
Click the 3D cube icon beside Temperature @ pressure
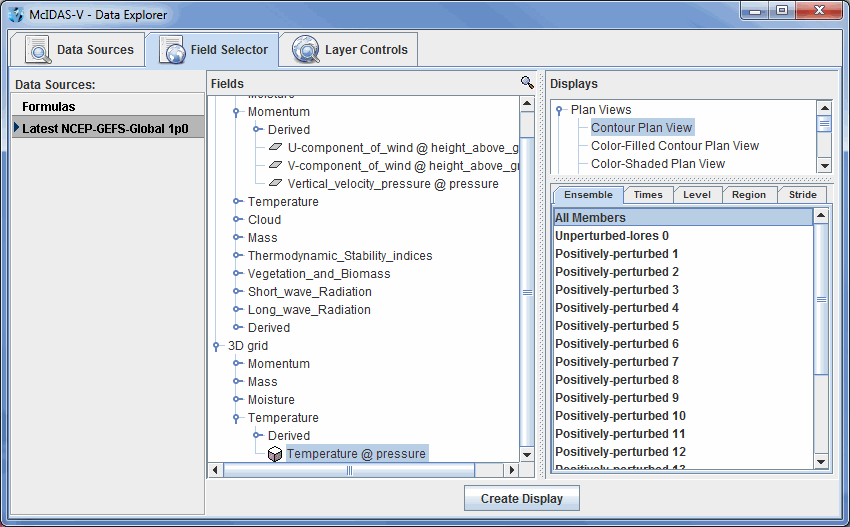[275, 454]
